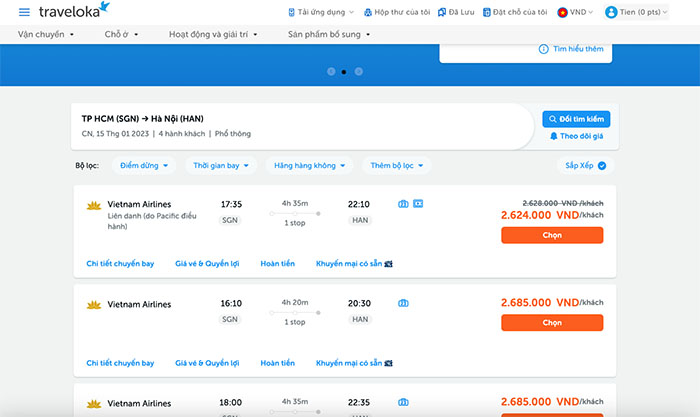This screenshot has height=417, width=700.
Task: Click baggage icon on 18:00 flight
Action: pyautogui.click(x=403, y=402)
